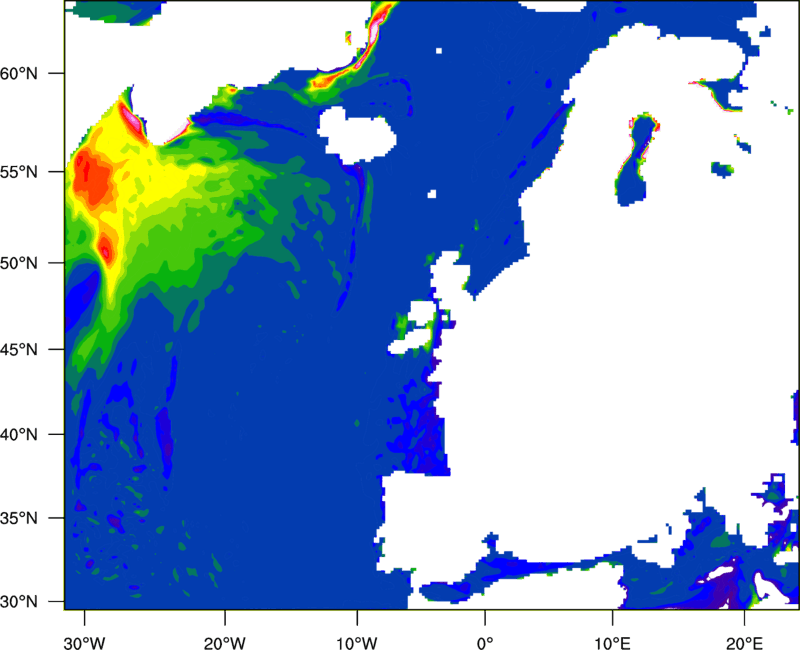
Task: Click the 50°N latitude label
Action: 19,263
